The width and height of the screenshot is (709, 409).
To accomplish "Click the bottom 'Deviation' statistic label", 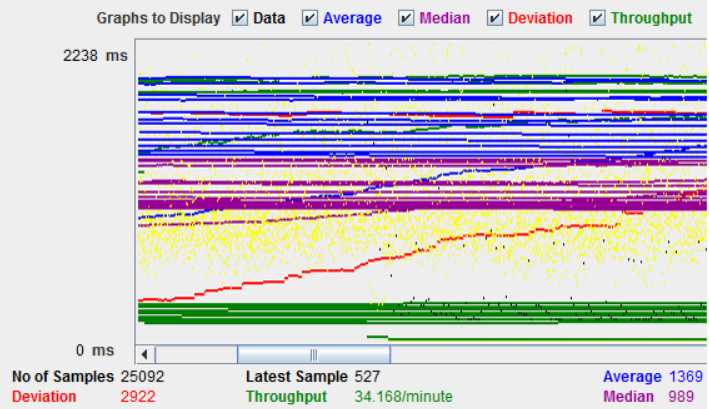I will tap(44, 396).
